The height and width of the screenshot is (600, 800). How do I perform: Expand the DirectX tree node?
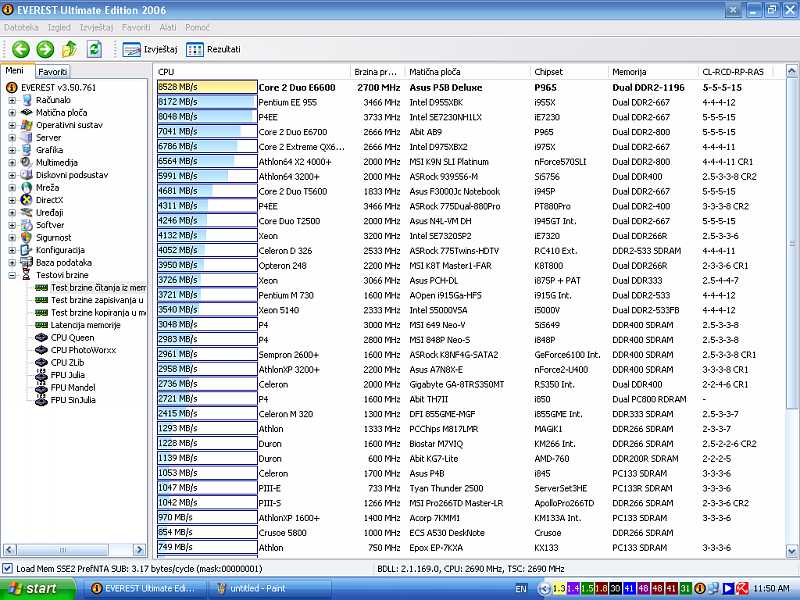12,200
